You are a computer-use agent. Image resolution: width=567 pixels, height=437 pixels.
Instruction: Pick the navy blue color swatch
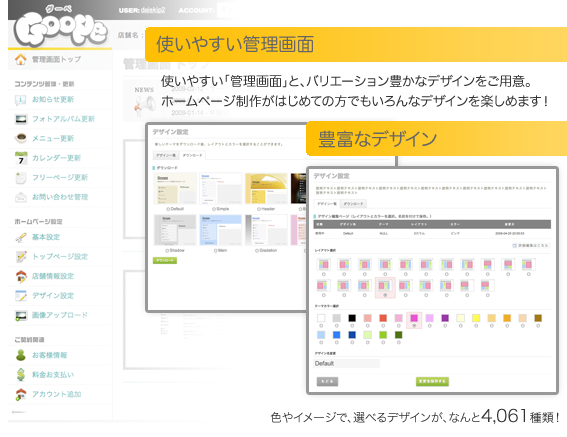tap(352, 335)
